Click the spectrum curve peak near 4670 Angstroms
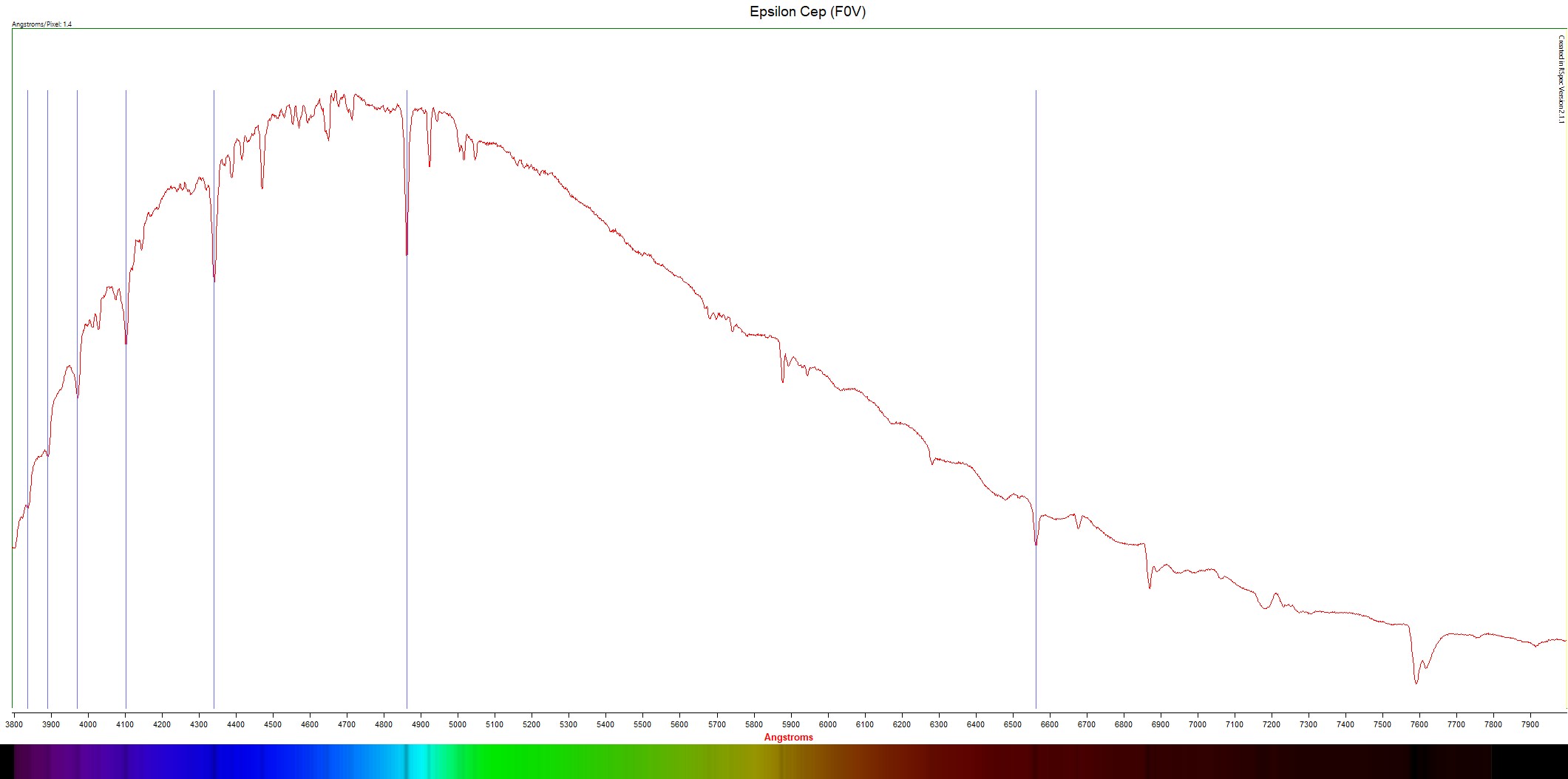 335,92
